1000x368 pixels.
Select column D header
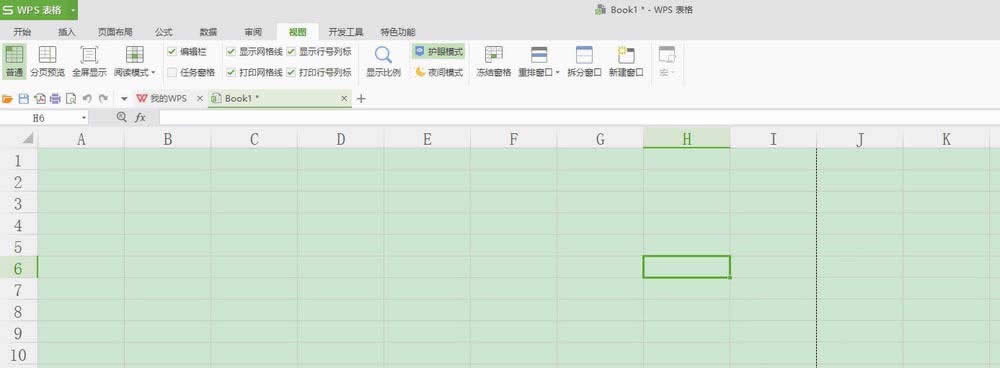(x=341, y=139)
